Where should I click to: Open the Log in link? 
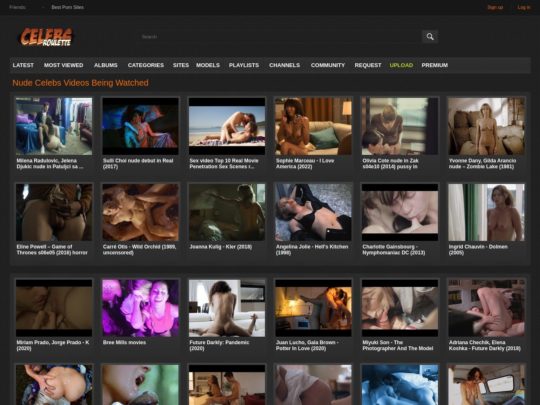tap(524, 7)
